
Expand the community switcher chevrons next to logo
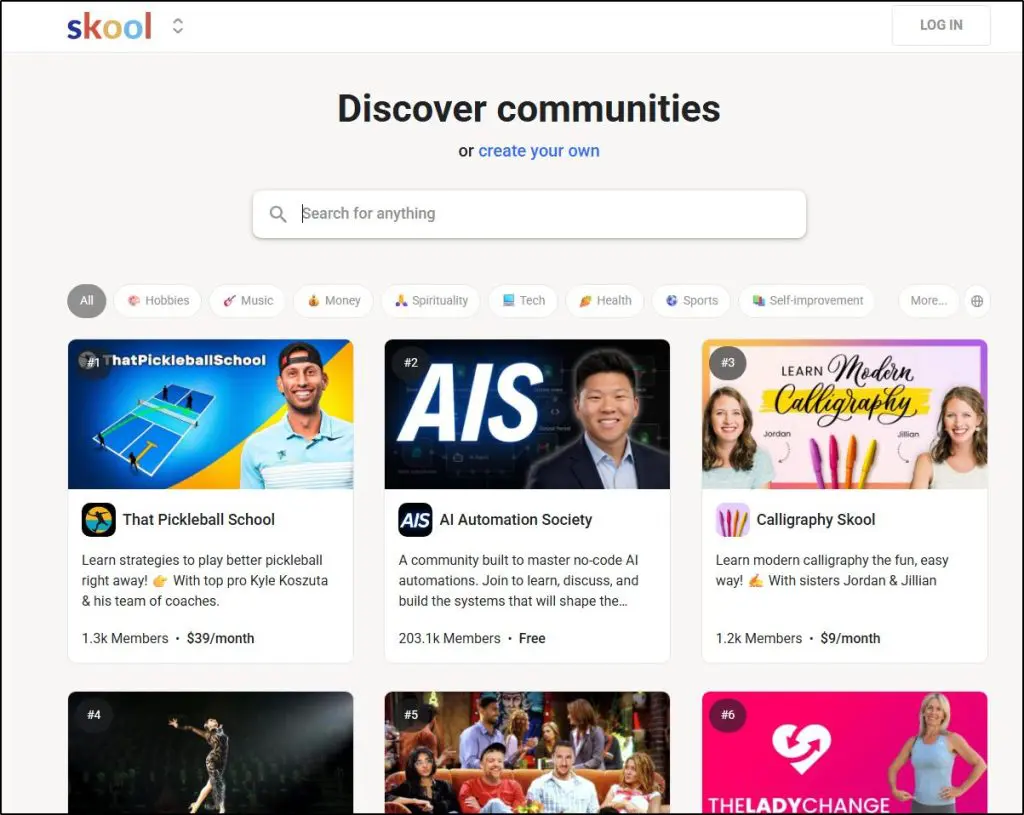178,27
